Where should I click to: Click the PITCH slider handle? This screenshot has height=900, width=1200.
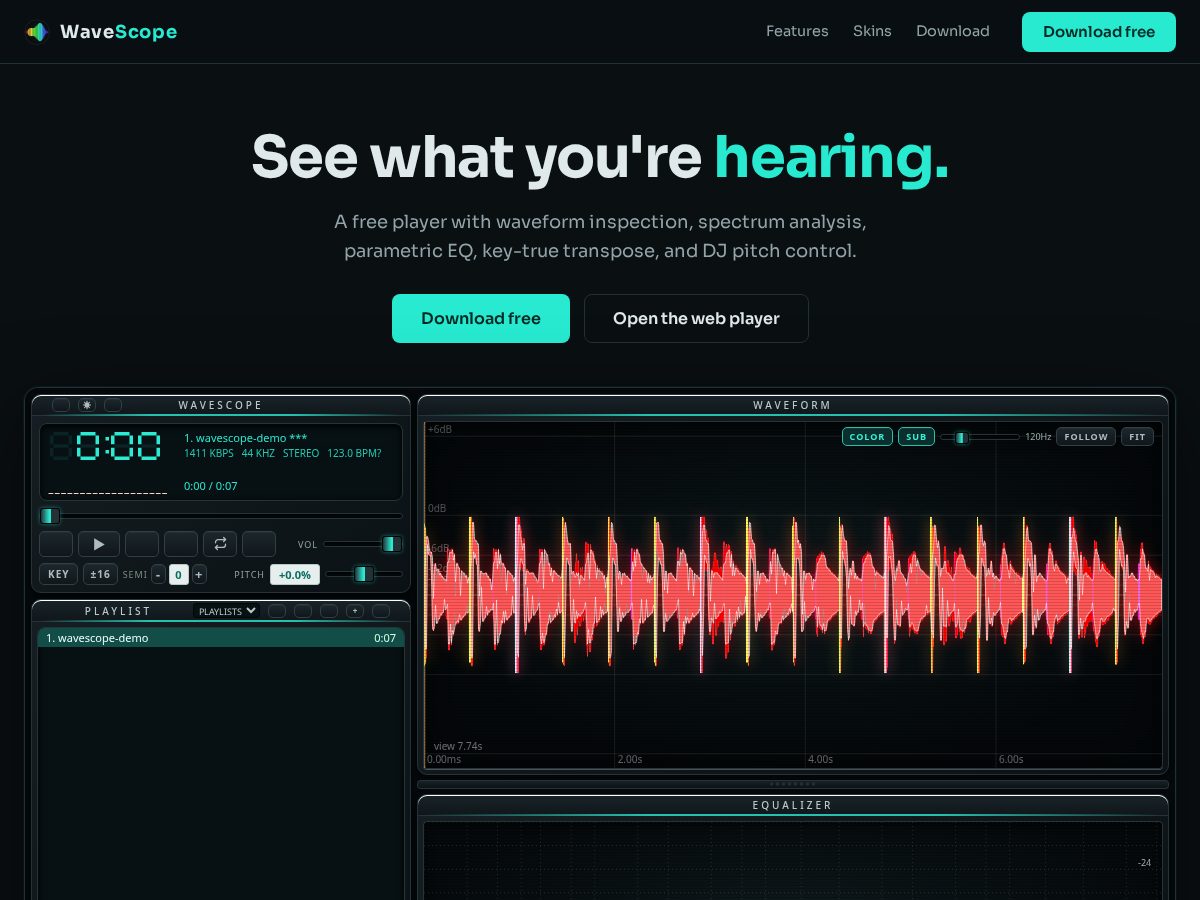[363, 574]
